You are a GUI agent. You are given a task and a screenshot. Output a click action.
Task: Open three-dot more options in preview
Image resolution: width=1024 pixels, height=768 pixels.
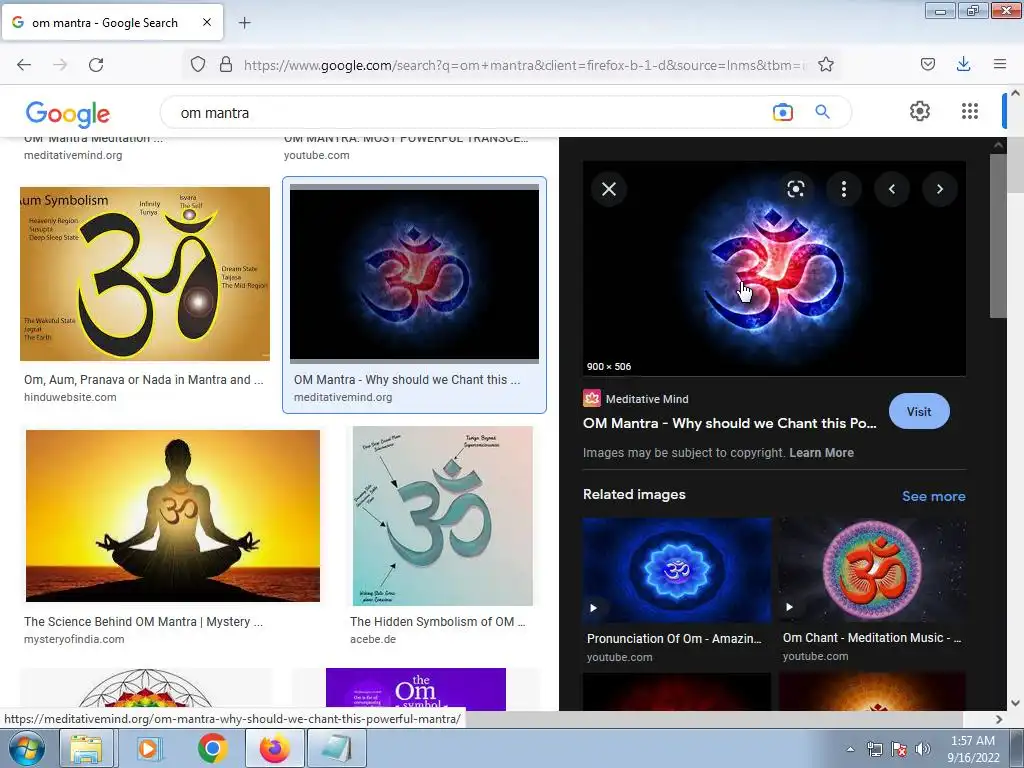tap(844, 189)
